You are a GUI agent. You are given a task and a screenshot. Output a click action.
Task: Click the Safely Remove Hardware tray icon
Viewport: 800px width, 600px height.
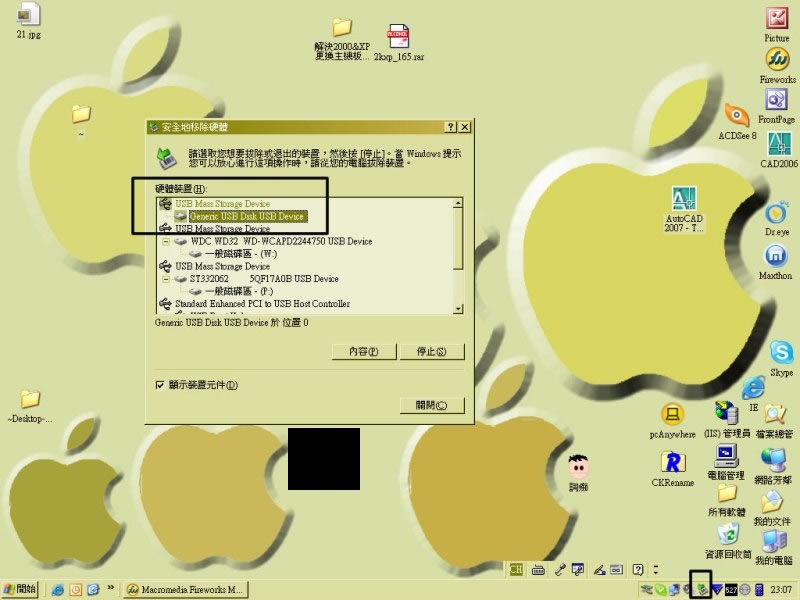702,590
